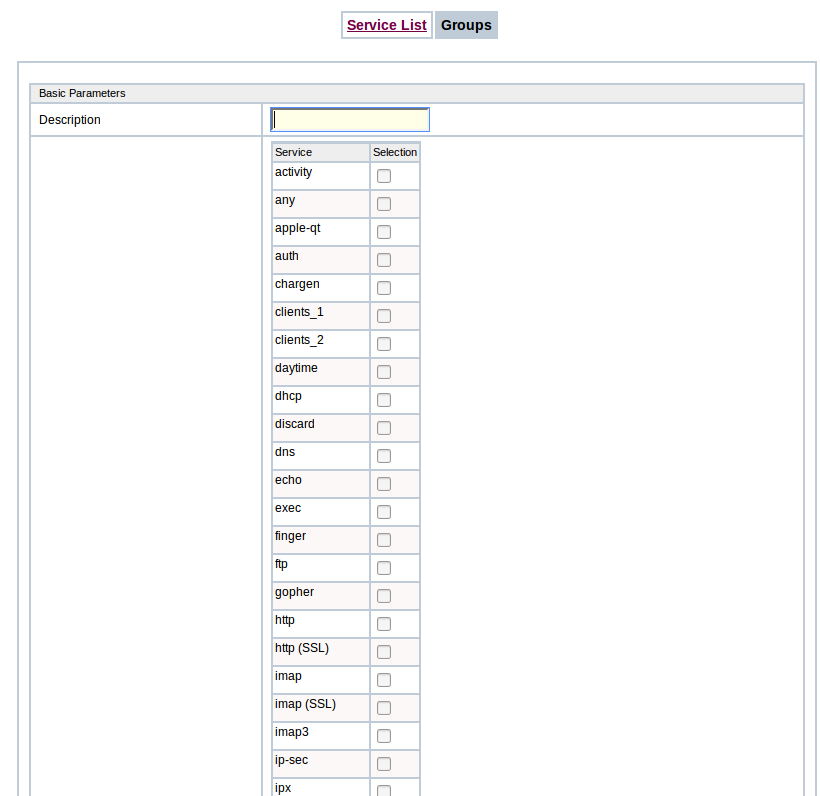Enable the dhcp service checkbox

point(384,400)
